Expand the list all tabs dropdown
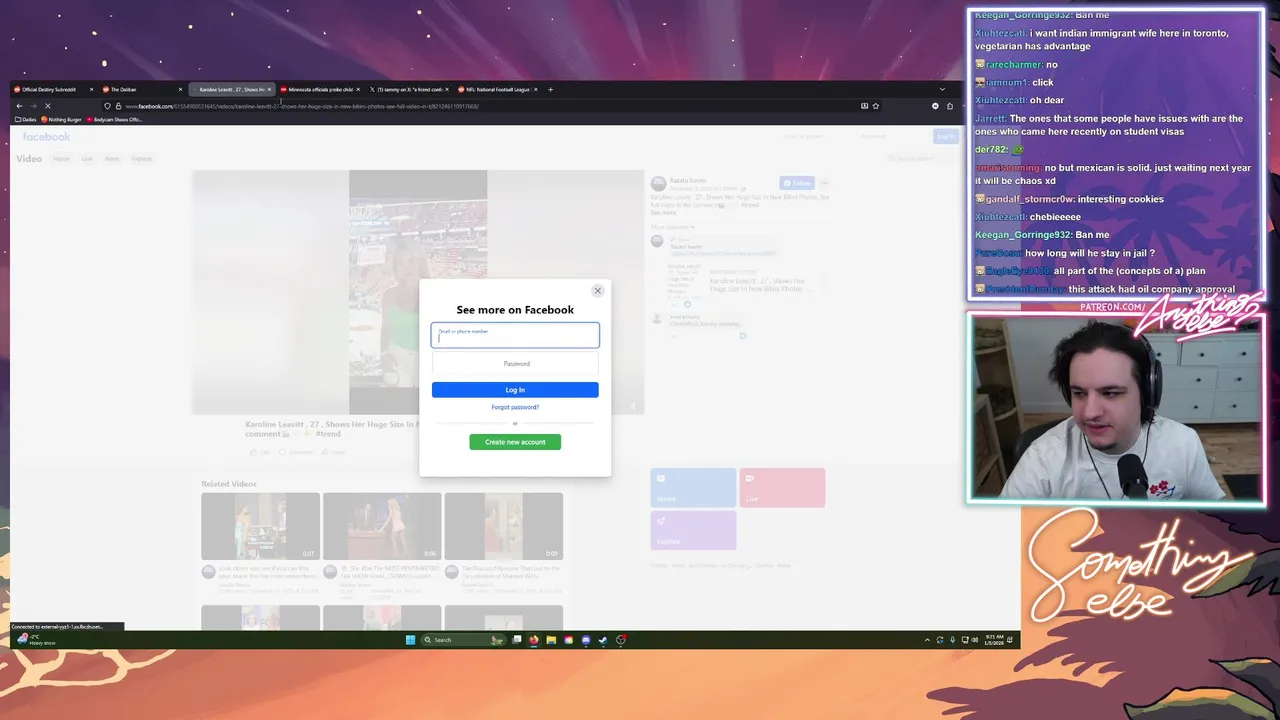 [941, 89]
